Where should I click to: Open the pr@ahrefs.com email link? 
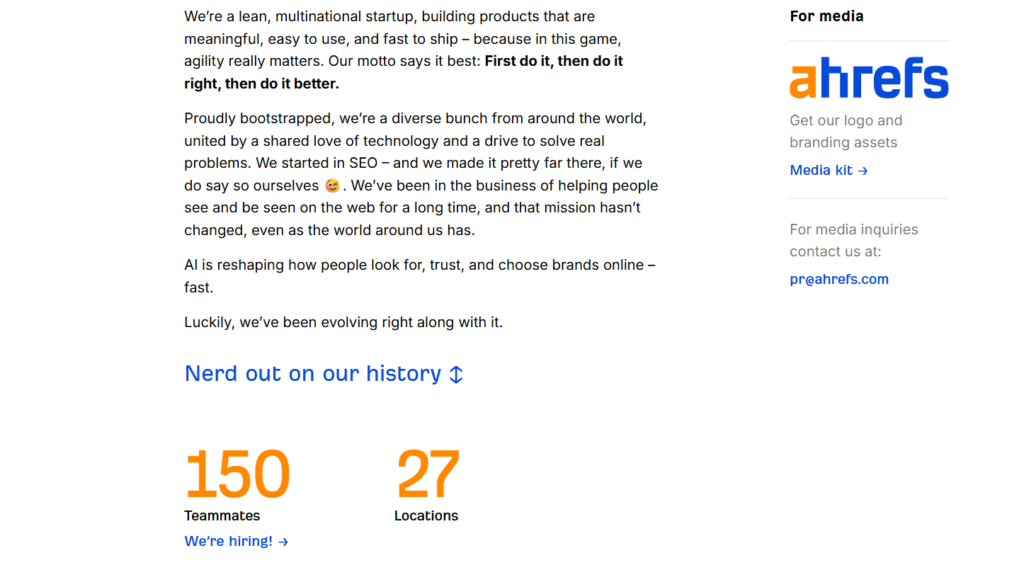pyautogui.click(x=839, y=279)
